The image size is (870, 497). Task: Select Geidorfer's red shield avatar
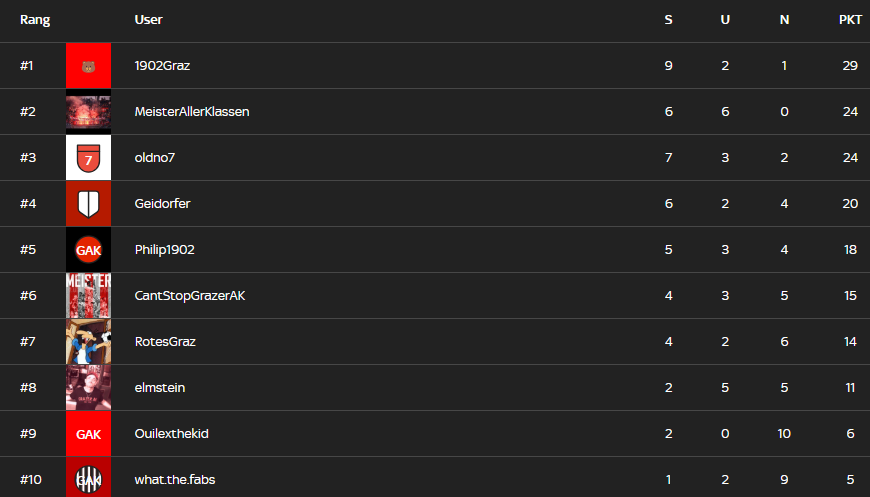88,204
